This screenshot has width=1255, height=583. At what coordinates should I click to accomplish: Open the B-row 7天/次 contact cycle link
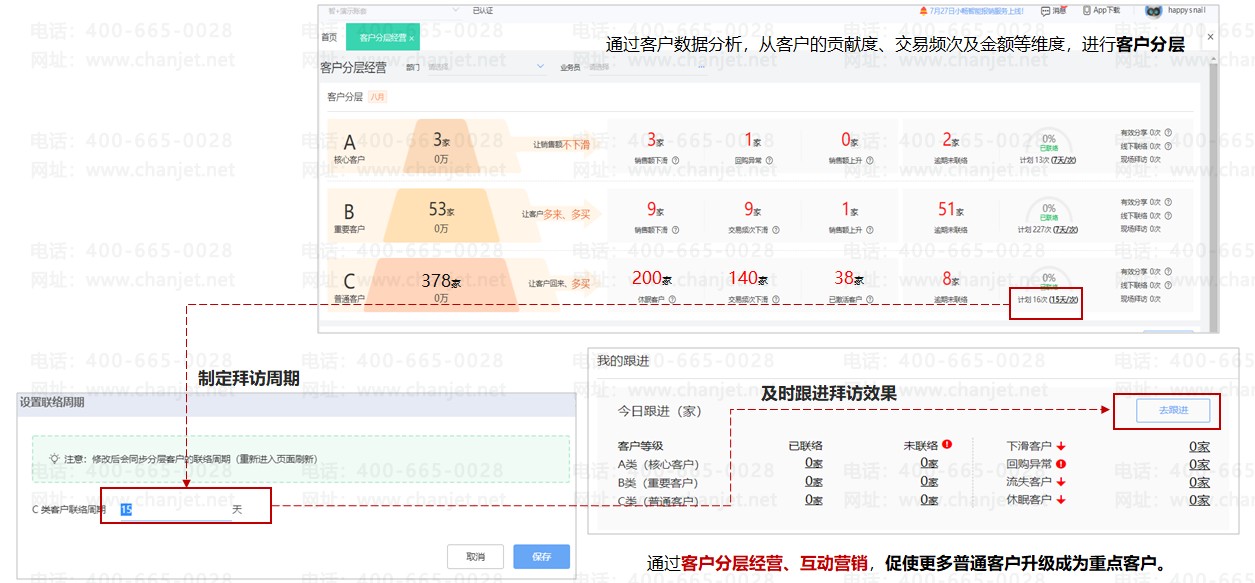coord(1065,229)
